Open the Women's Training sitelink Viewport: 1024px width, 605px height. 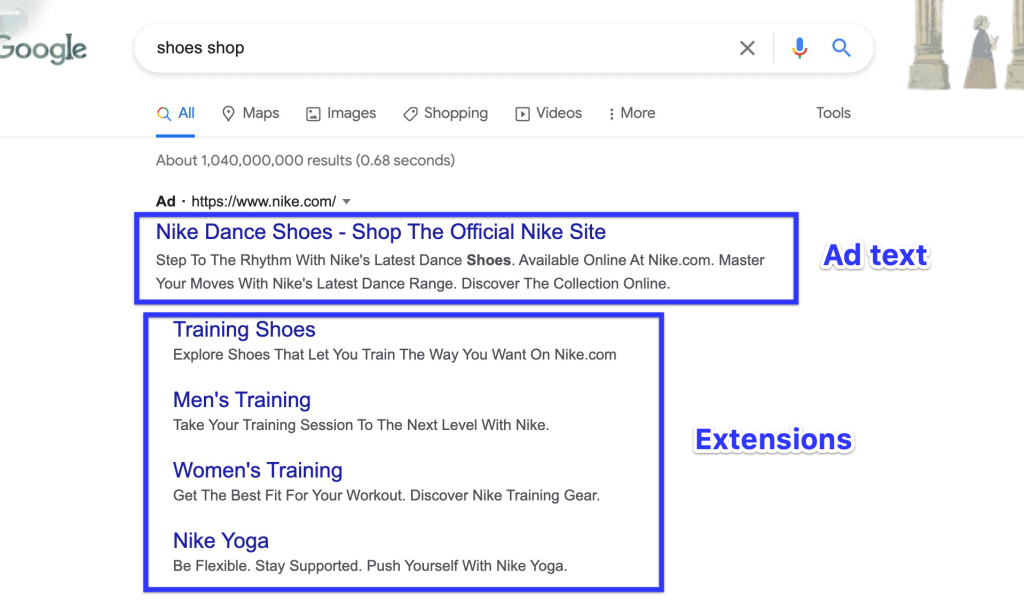pos(258,470)
